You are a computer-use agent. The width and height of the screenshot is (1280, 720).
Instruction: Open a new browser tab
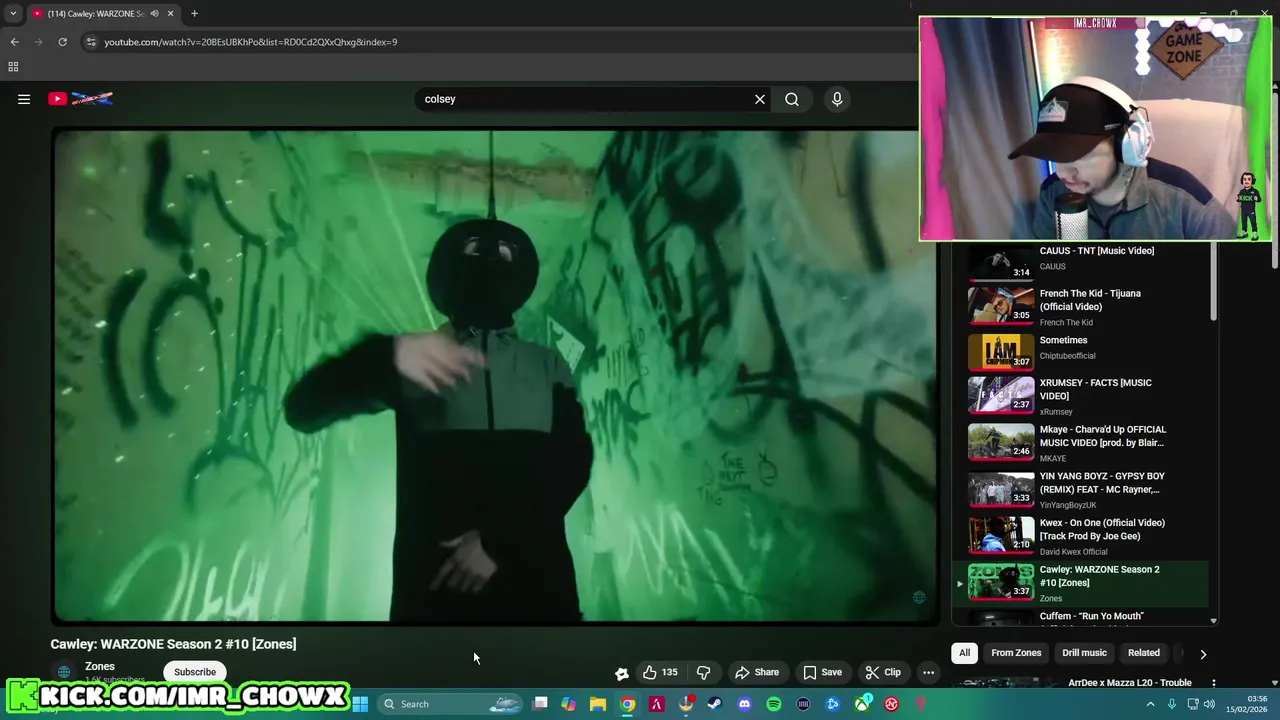pyautogui.click(x=194, y=13)
